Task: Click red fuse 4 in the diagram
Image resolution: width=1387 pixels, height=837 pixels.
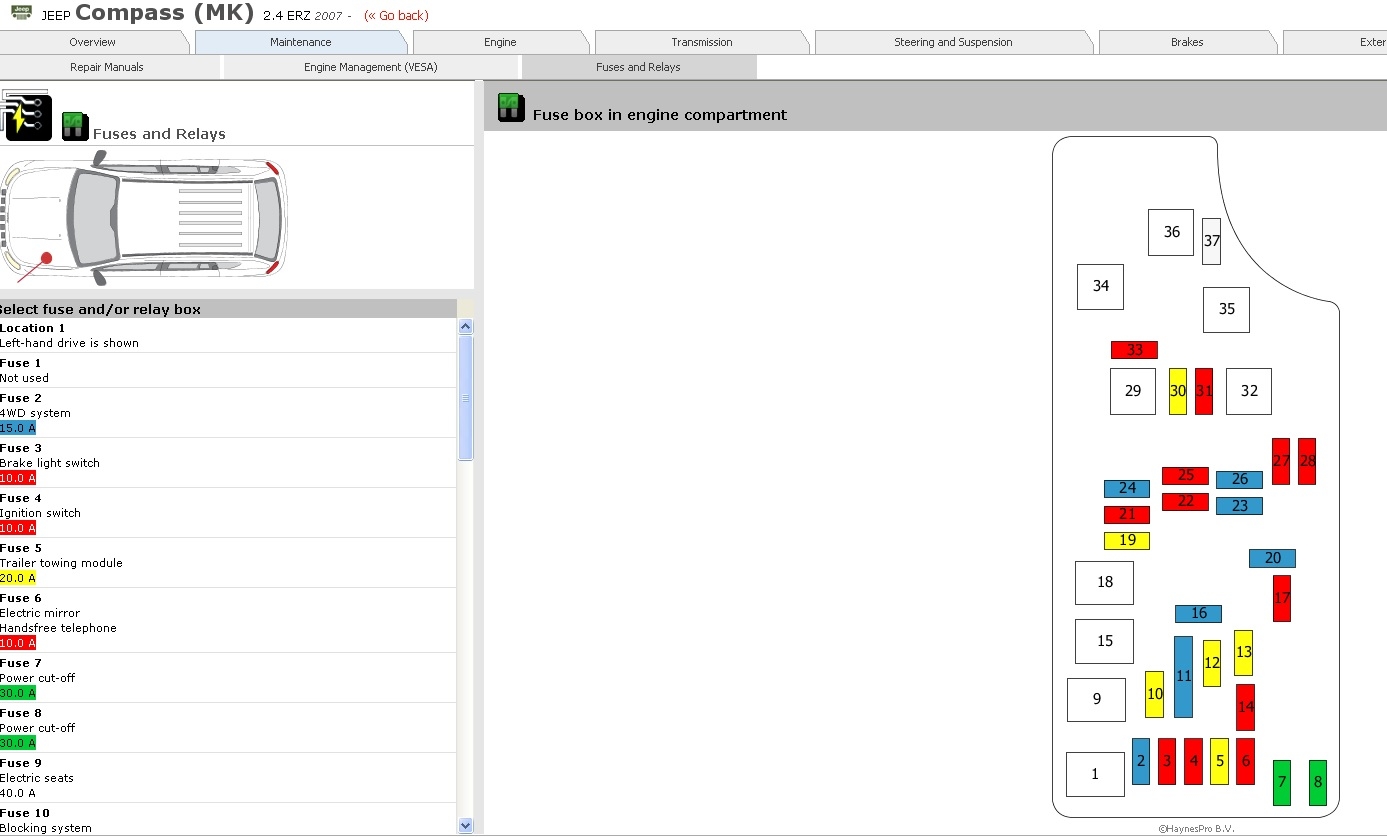Action: click(x=1193, y=761)
